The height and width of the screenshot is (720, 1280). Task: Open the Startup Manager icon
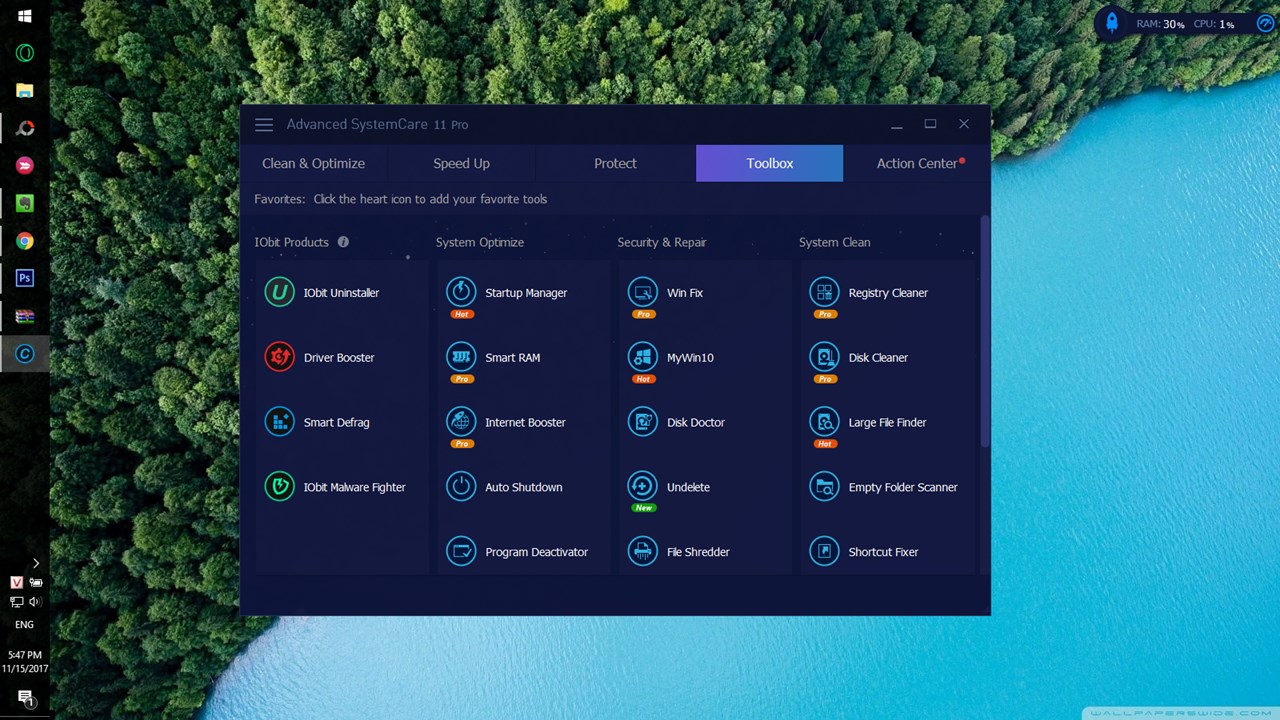tap(461, 292)
